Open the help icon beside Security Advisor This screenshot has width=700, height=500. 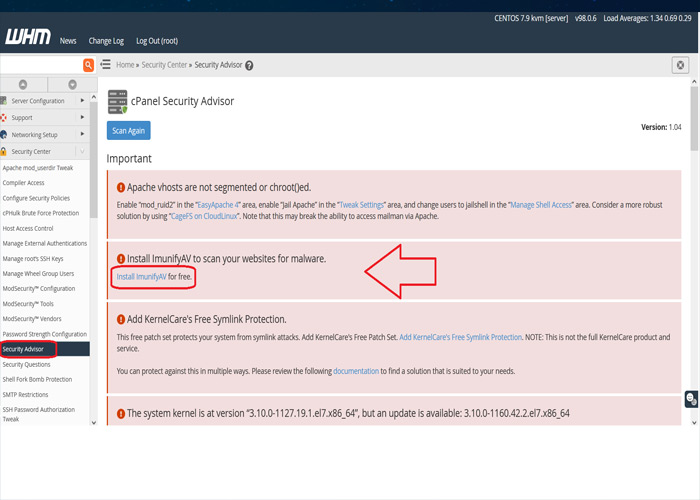tap(249, 65)
